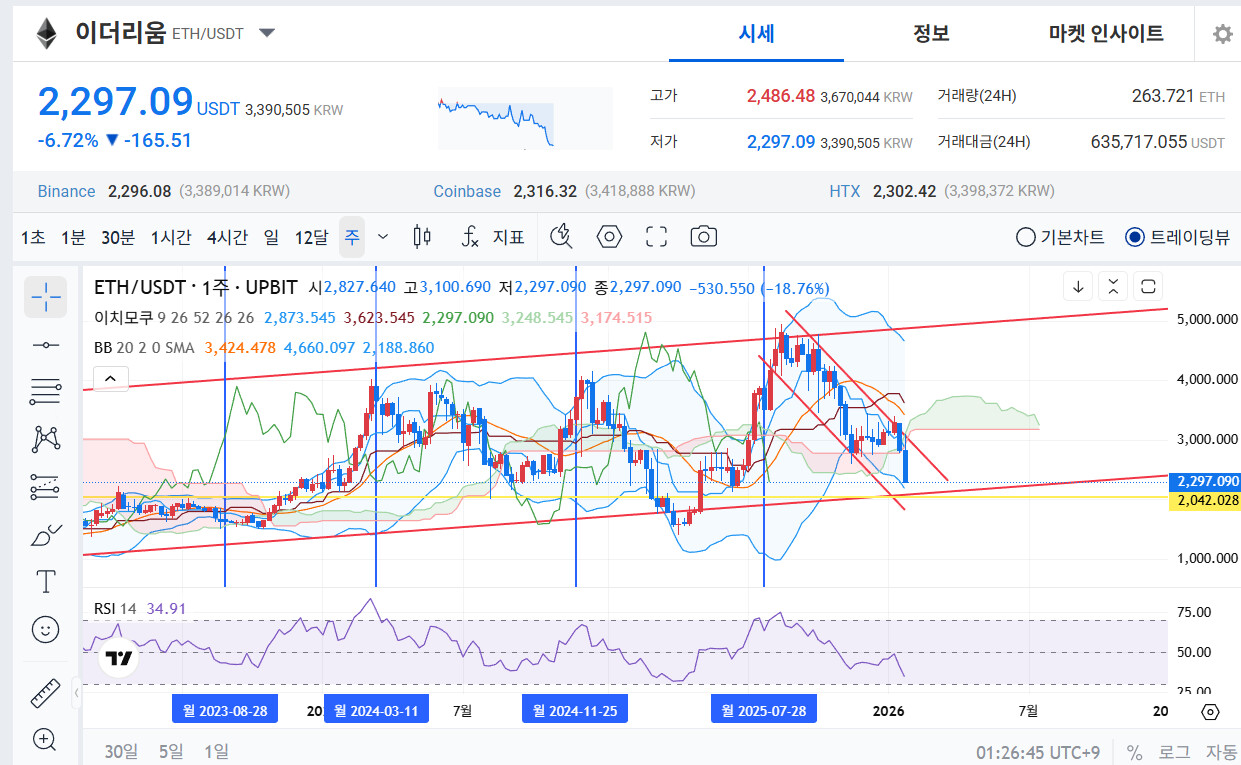The height and width of the screenshot is (765, 1241).
Task: Open the Fibonacci retracement tool
Action: (x=46, y=392)
